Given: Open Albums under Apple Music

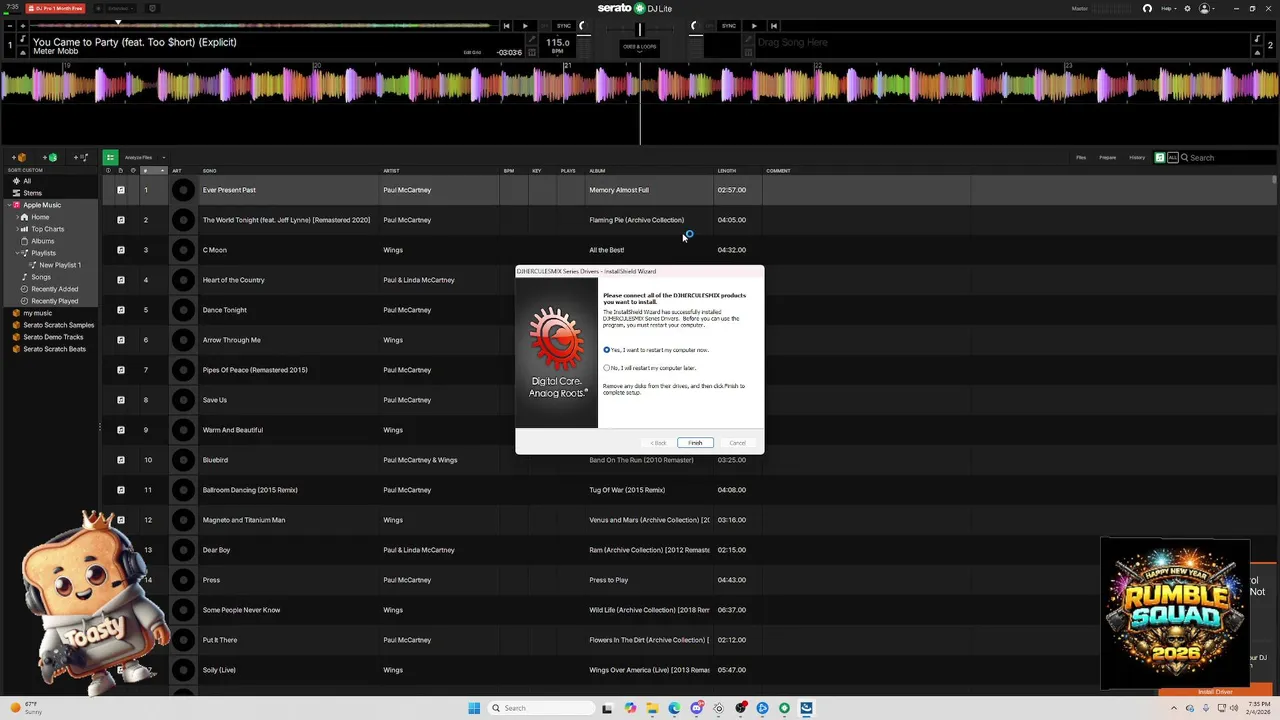Looking at the screenshot, I should click(x=42, y=241).
